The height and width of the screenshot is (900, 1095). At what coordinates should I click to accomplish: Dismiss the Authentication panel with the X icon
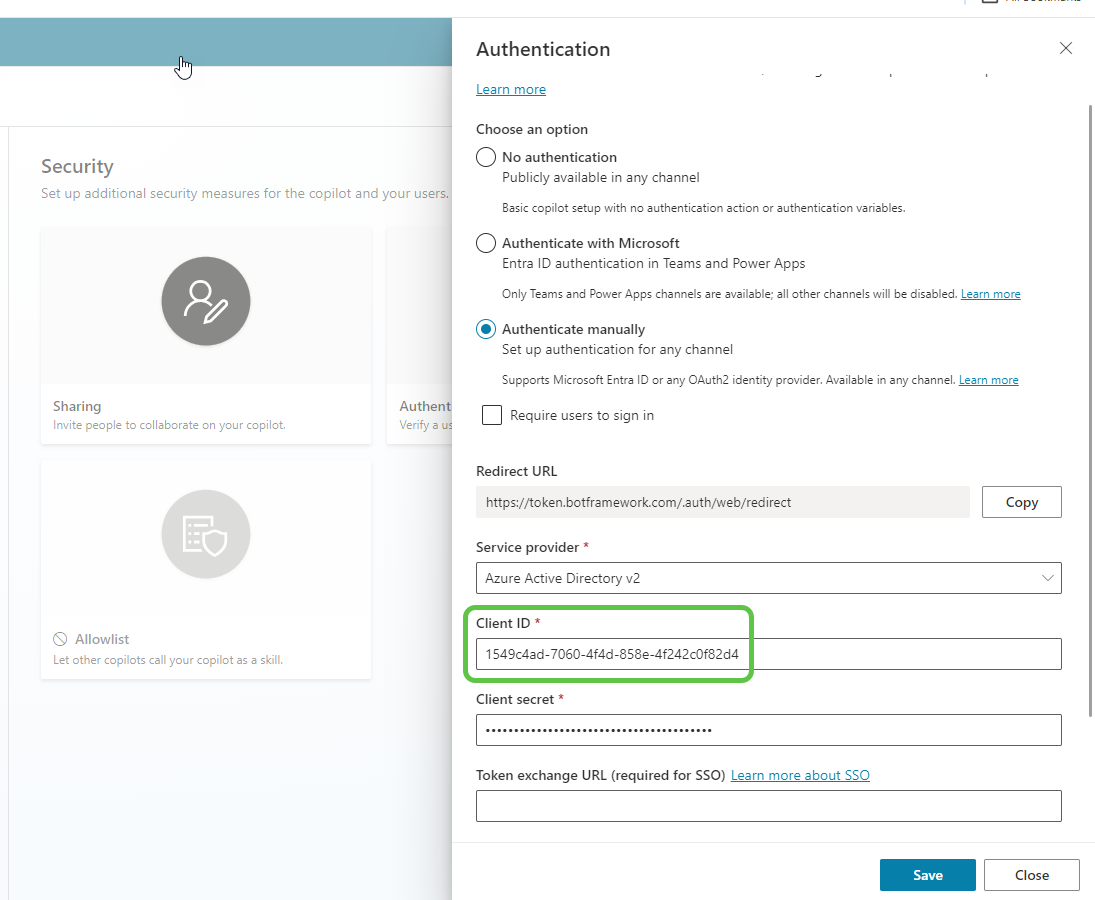point(1065,48)
